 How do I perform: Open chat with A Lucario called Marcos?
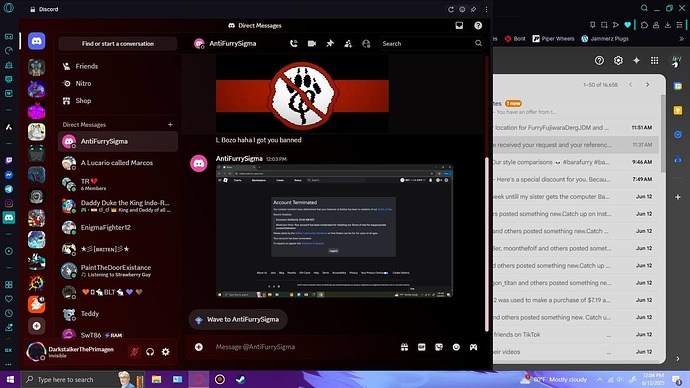(118, 163)
